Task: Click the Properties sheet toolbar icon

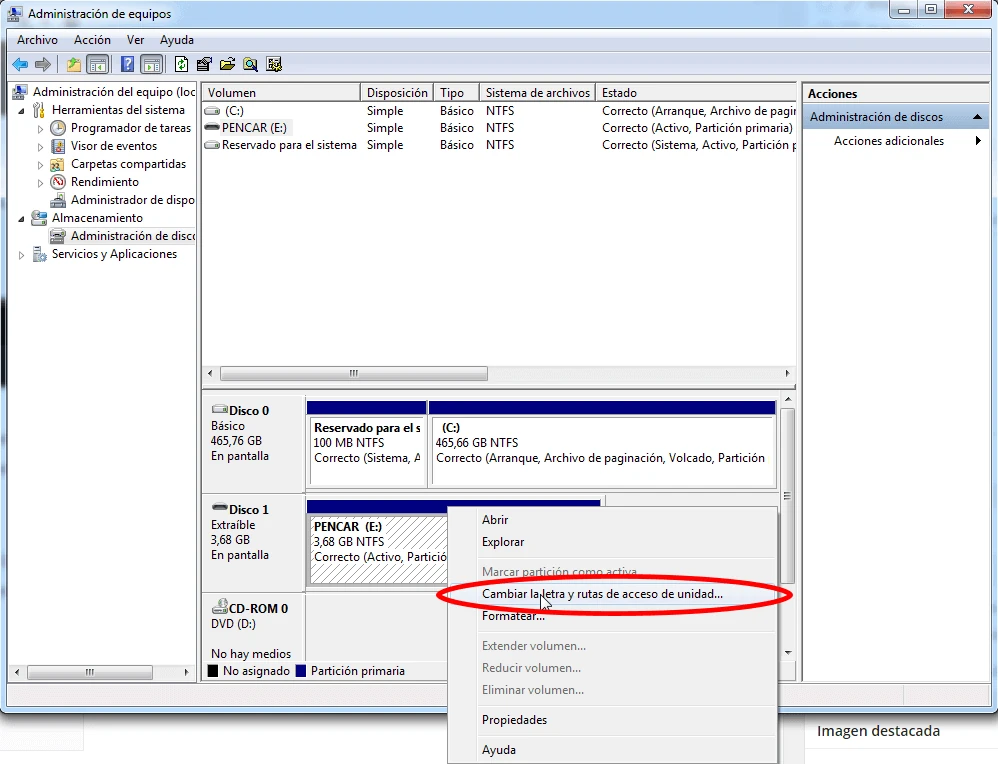Action: (204, 64)
